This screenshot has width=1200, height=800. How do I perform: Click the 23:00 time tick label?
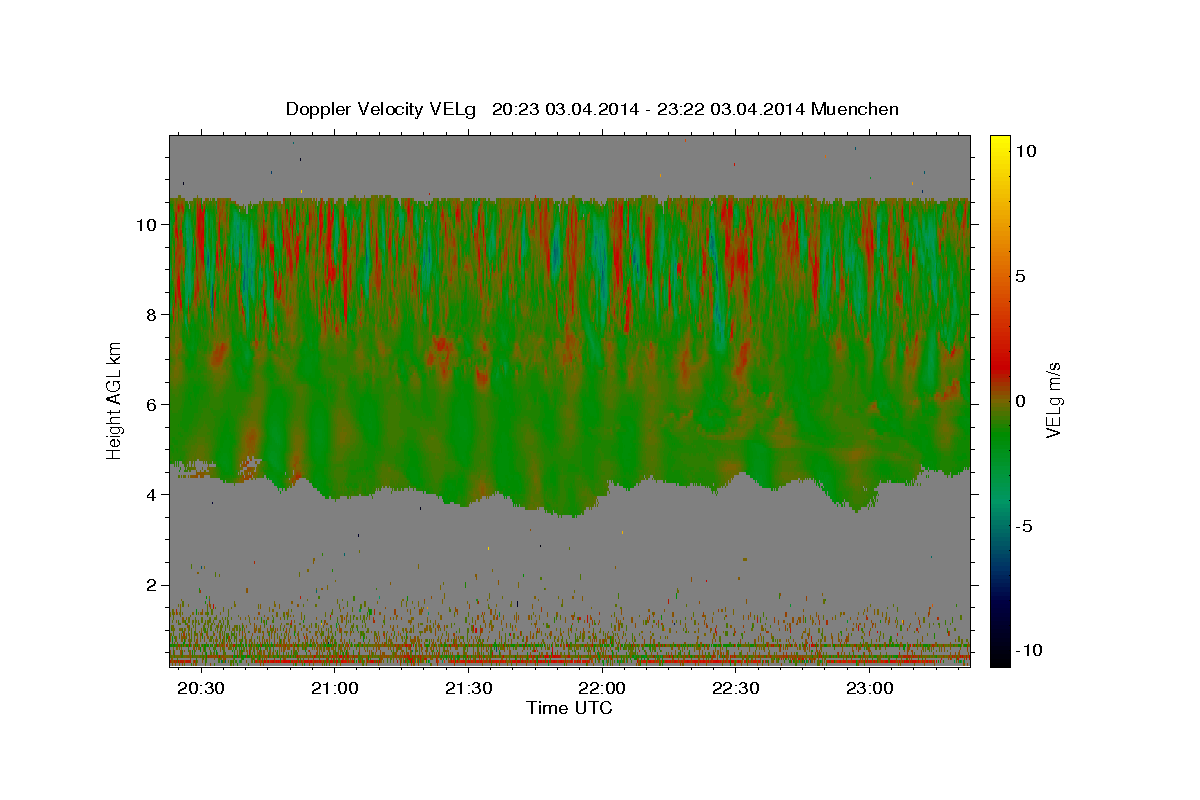click(870, 689)
